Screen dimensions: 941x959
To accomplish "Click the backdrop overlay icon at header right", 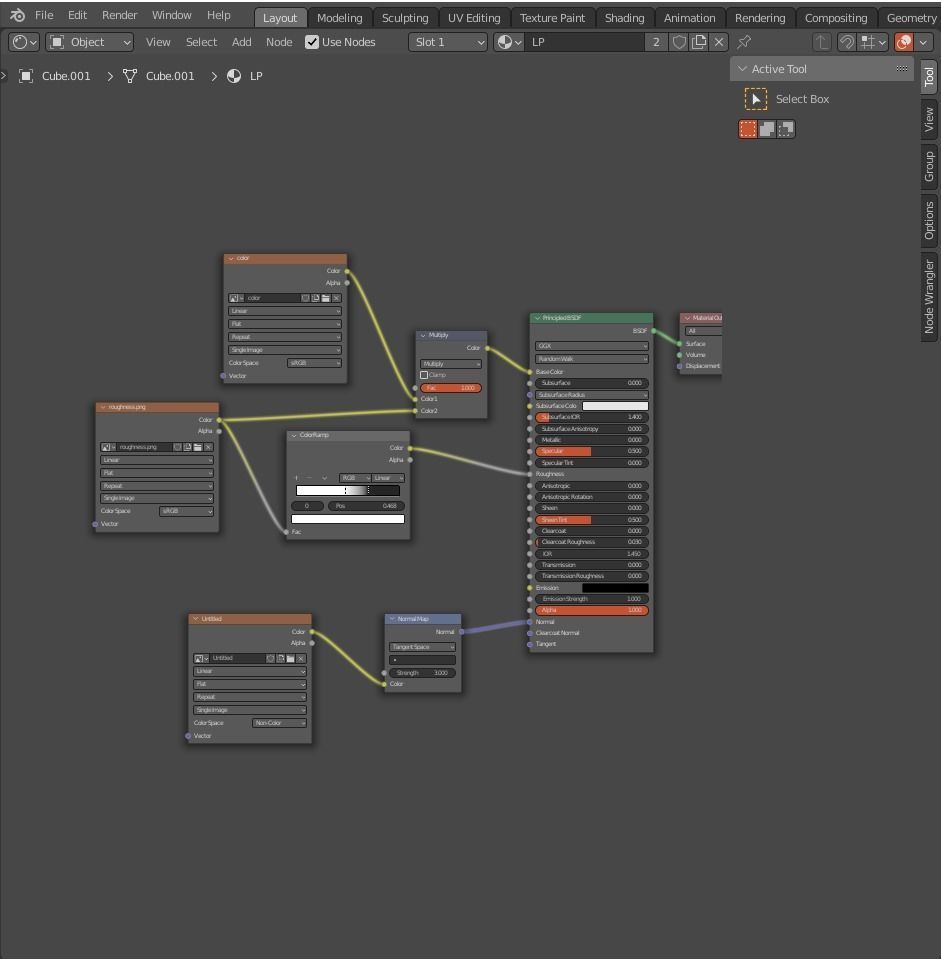I will pos(904,42).
